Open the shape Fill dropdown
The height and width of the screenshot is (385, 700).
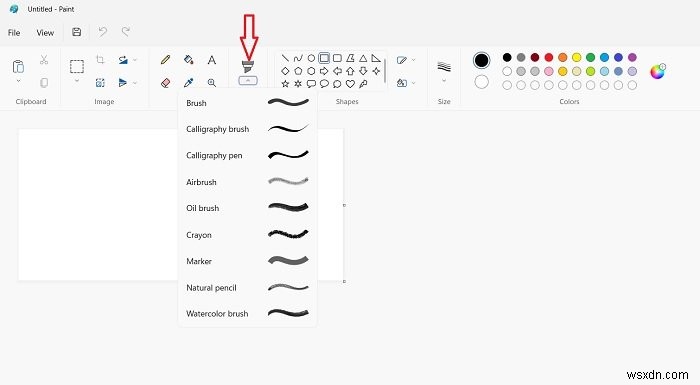(x=405, y=83)
